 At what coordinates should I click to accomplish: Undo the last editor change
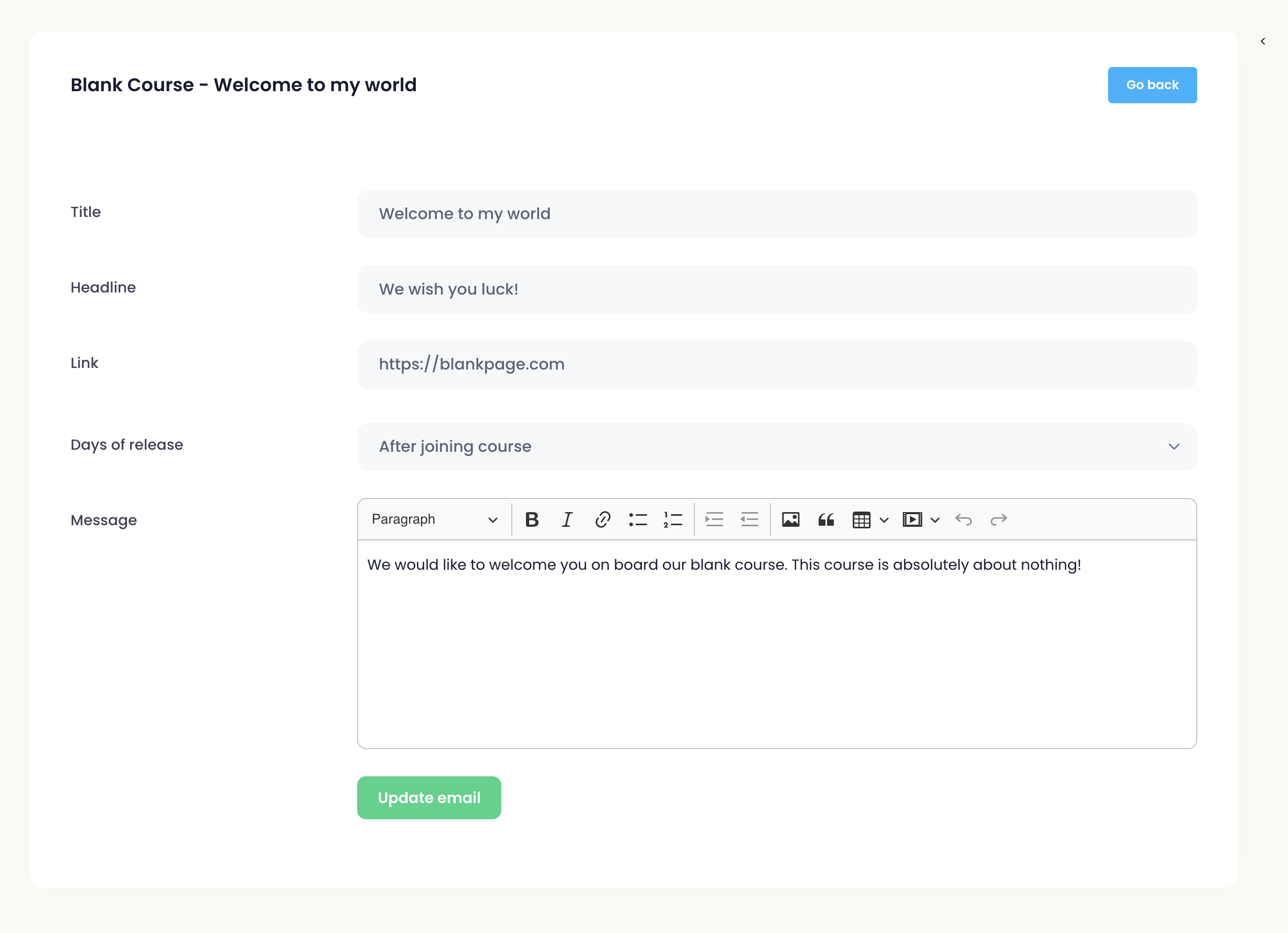coord(964,519)
